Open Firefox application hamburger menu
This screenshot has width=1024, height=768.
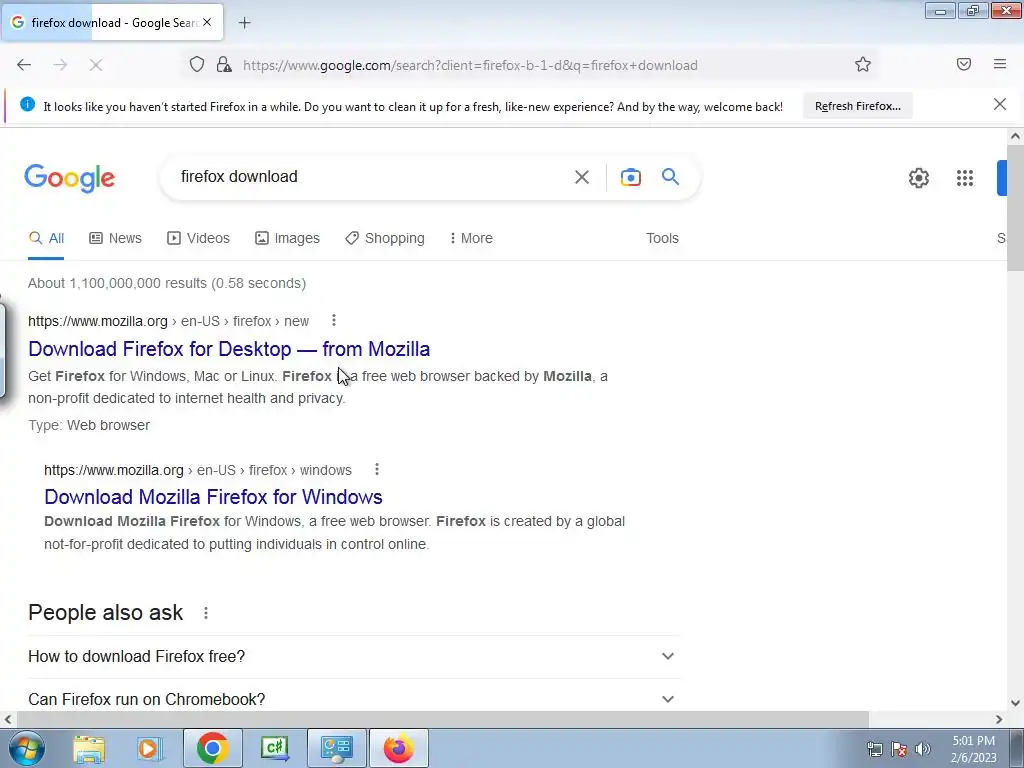(1000, 64)
